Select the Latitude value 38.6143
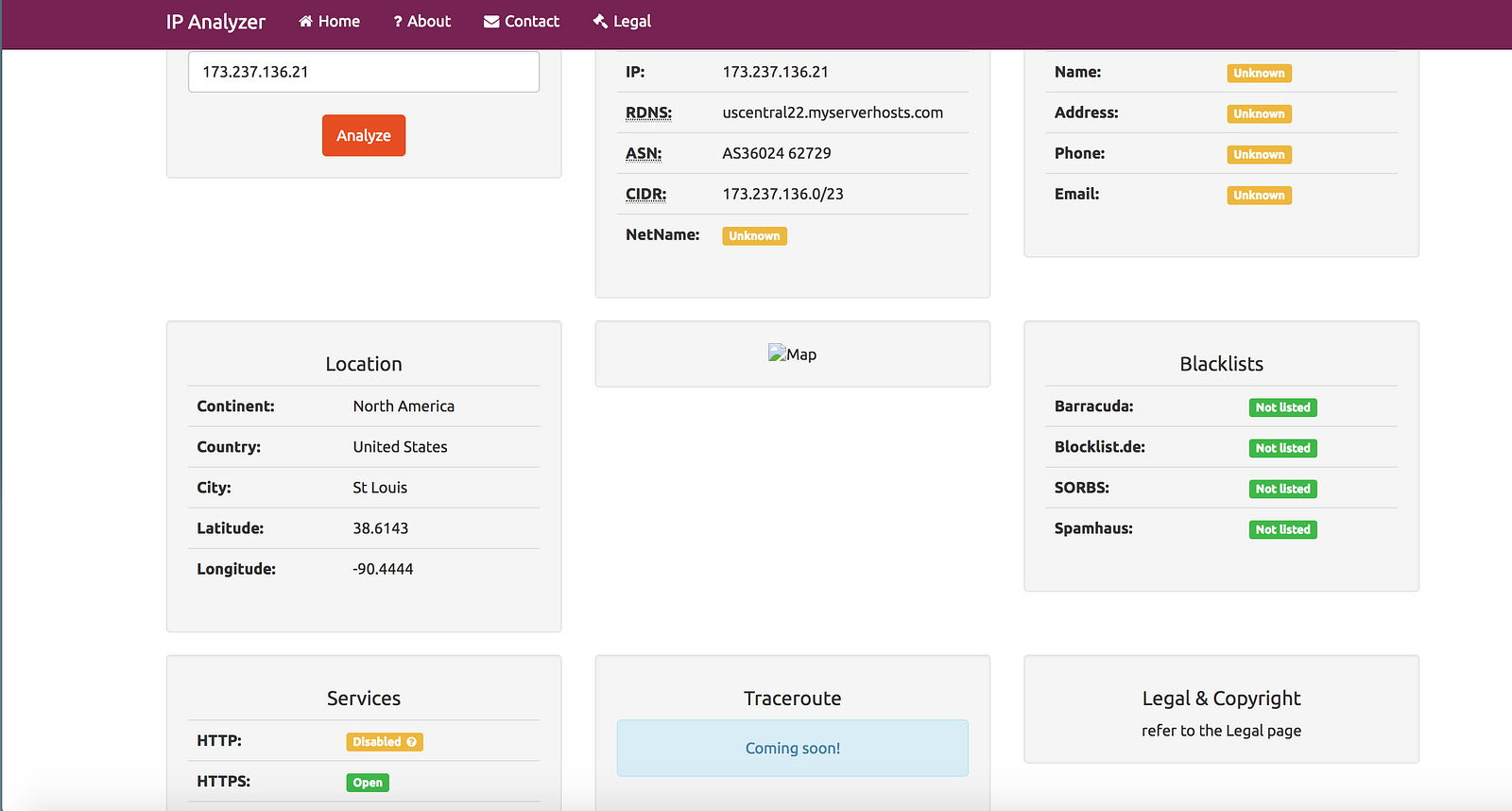Screen dimensions: 1512x811 coord(381,528)
